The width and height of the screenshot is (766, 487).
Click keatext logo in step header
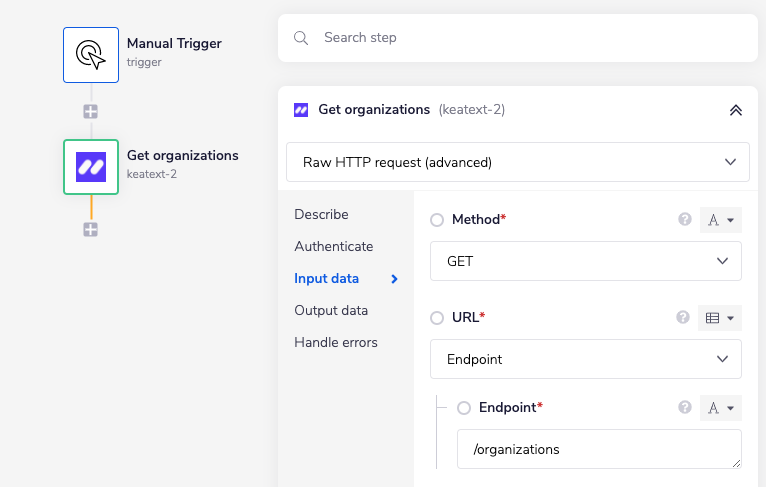301,110
